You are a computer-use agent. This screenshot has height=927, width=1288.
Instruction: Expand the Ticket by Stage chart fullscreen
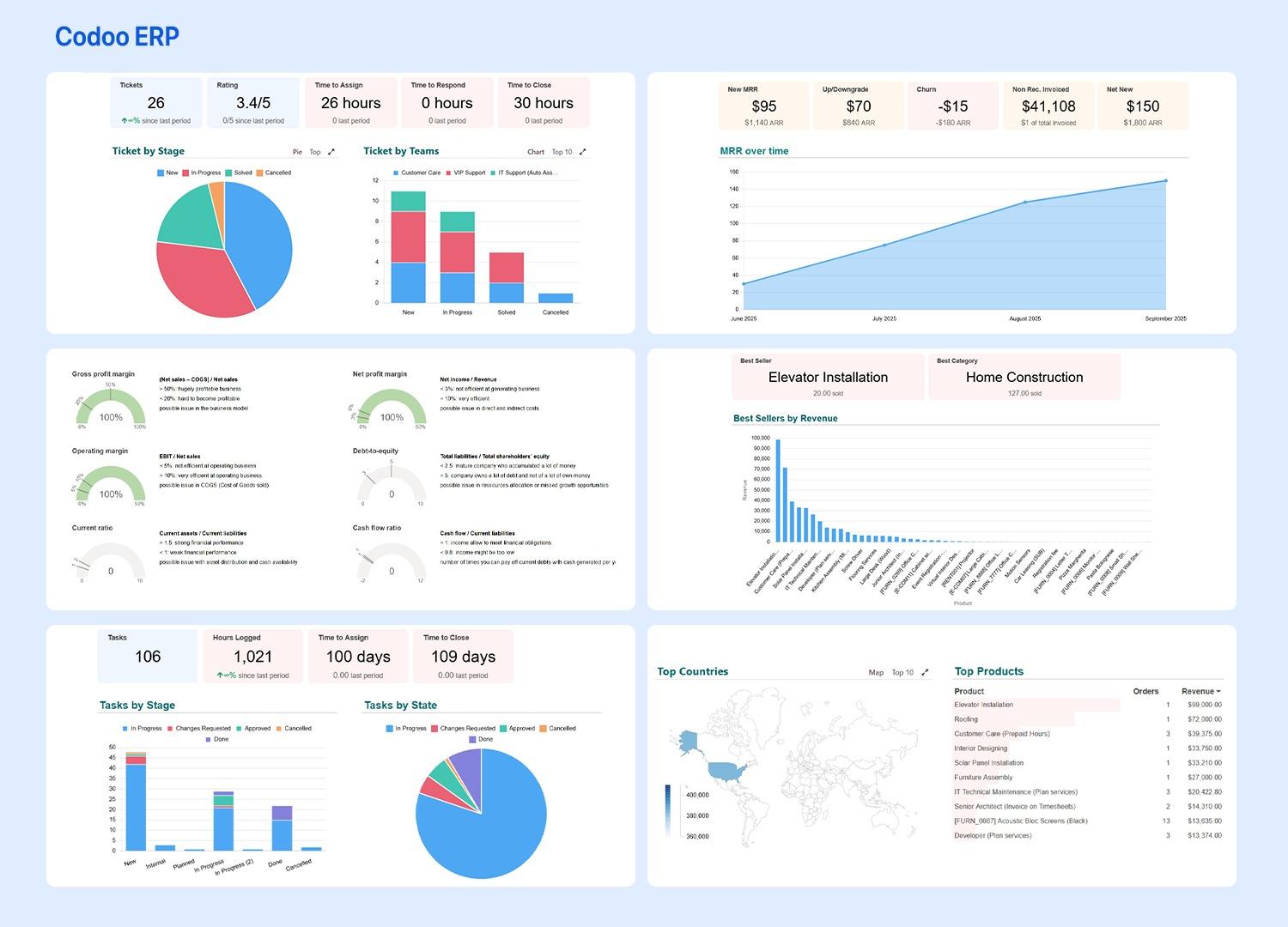point(331,152)
